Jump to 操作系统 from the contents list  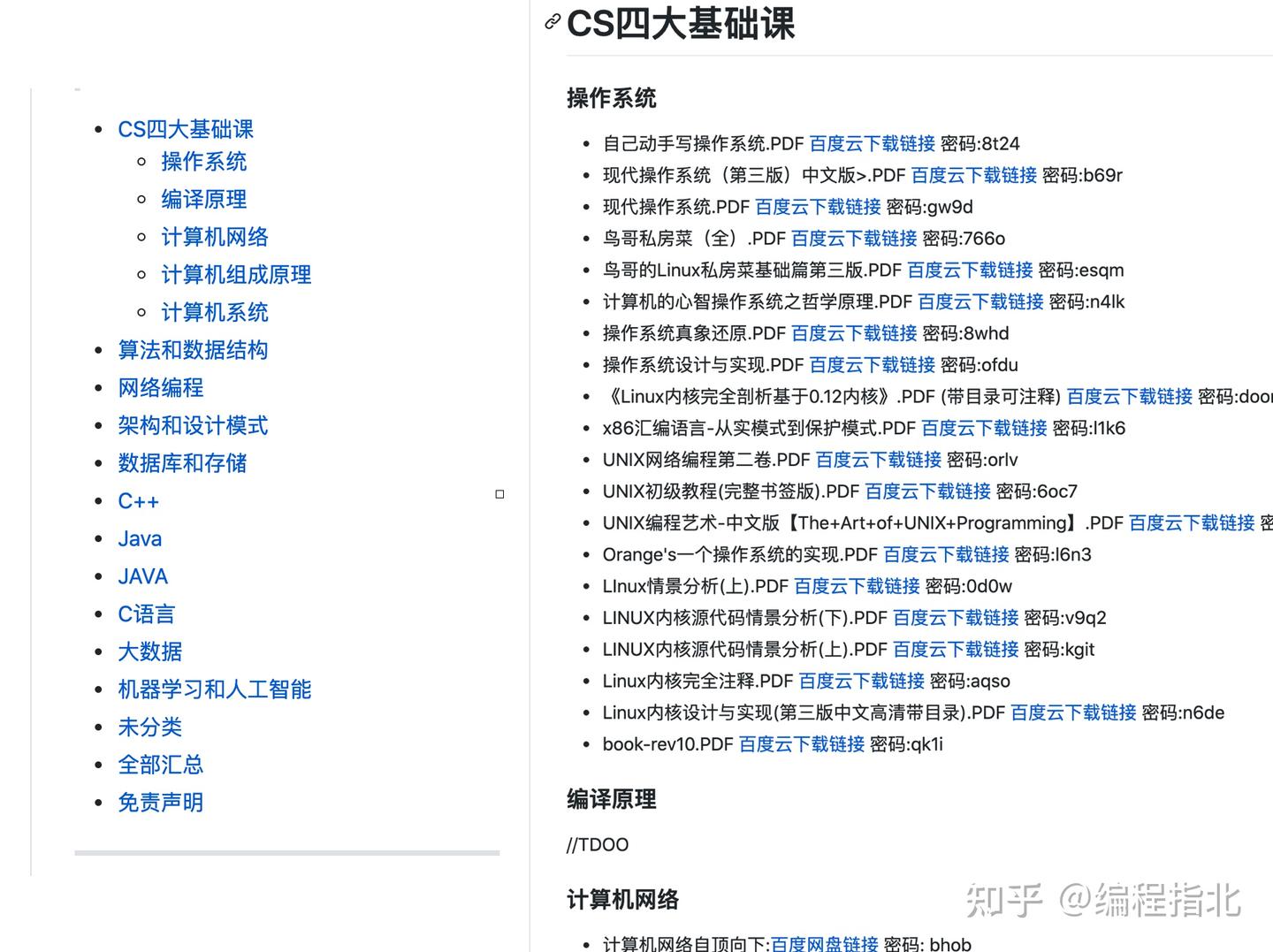pos(204,162)
